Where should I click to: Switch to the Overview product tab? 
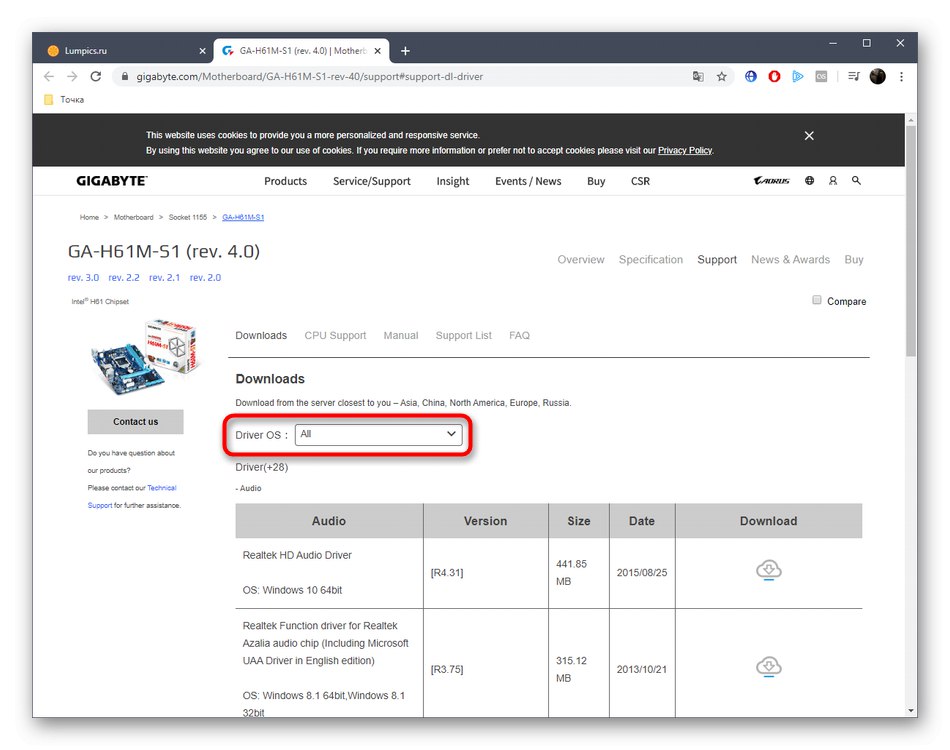(x=580, y=259)
